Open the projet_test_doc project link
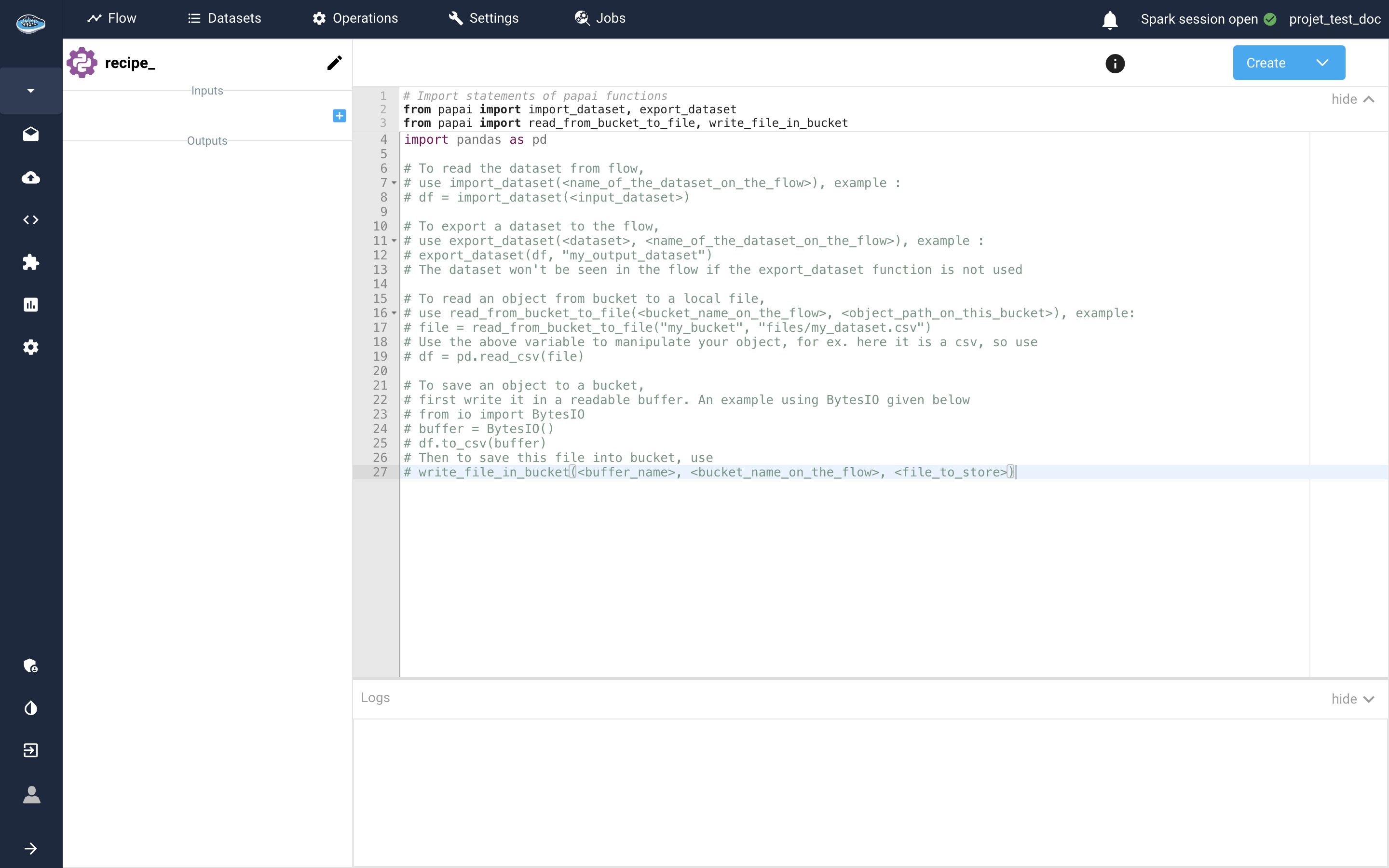Viewport: 1389px width, 868px height. point(1335,19)
